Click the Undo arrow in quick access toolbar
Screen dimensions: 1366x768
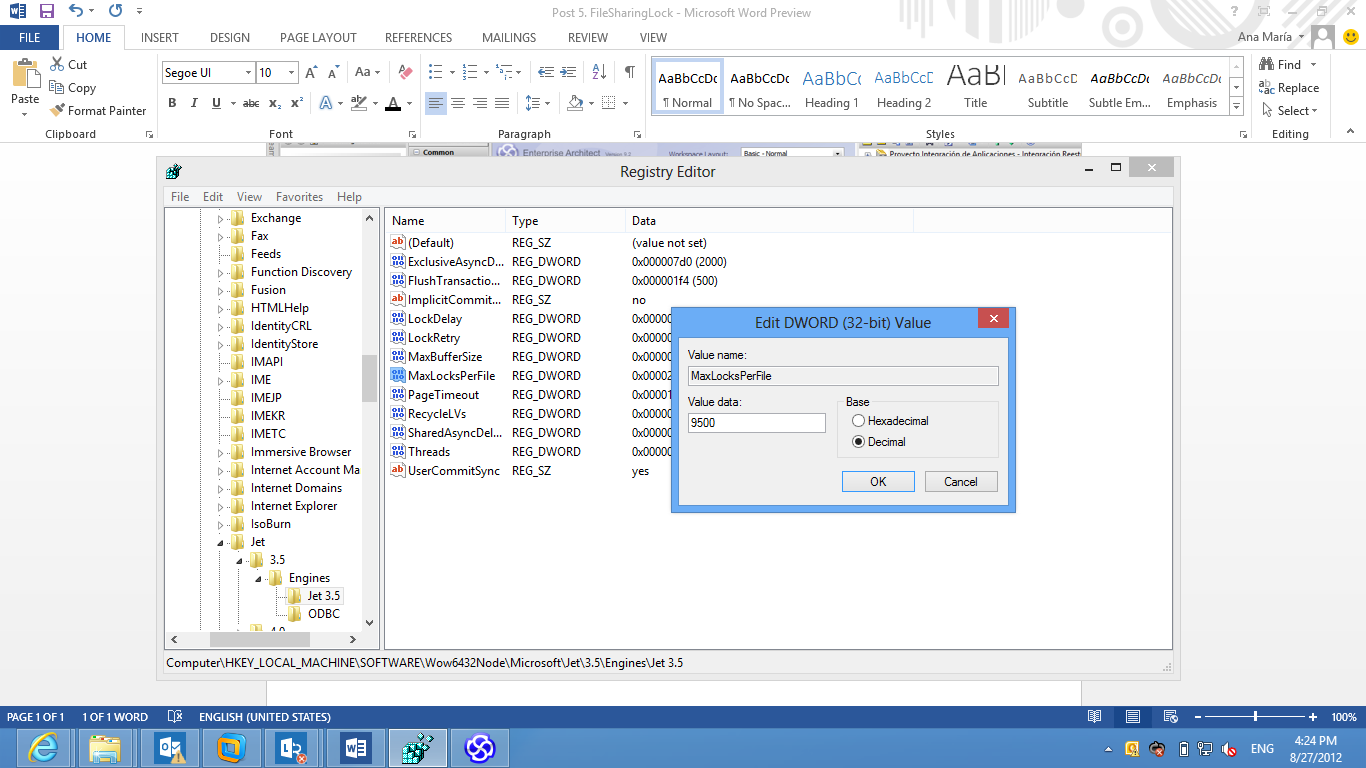point(76,12)
